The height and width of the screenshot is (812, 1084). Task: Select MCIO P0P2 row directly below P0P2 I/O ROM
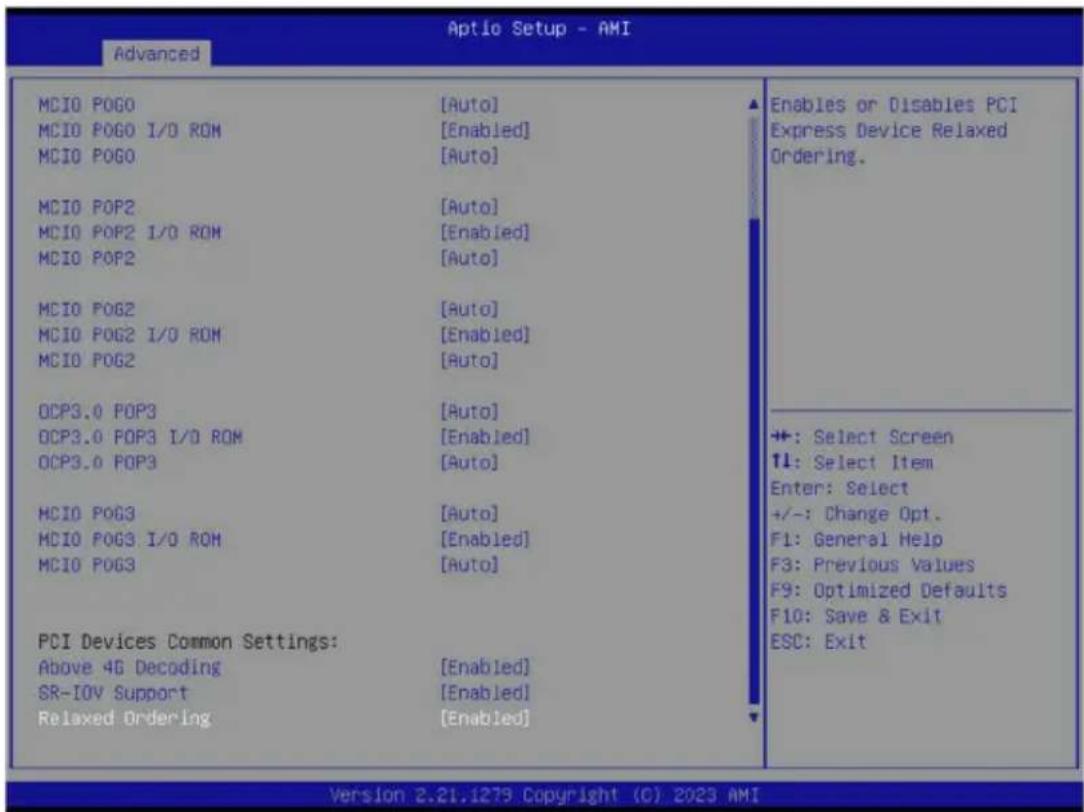click(86, 258)
